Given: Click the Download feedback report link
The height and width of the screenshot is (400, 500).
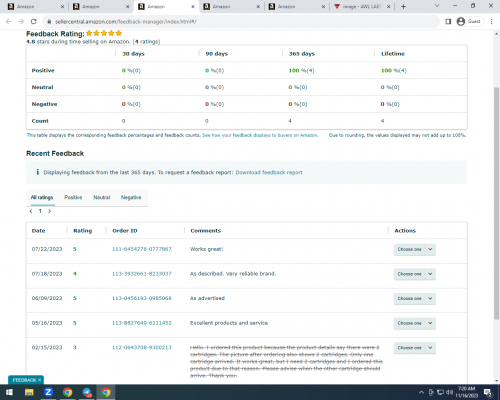Looking at the screenshot, I should pyautogui.click(x=269, y=172).
